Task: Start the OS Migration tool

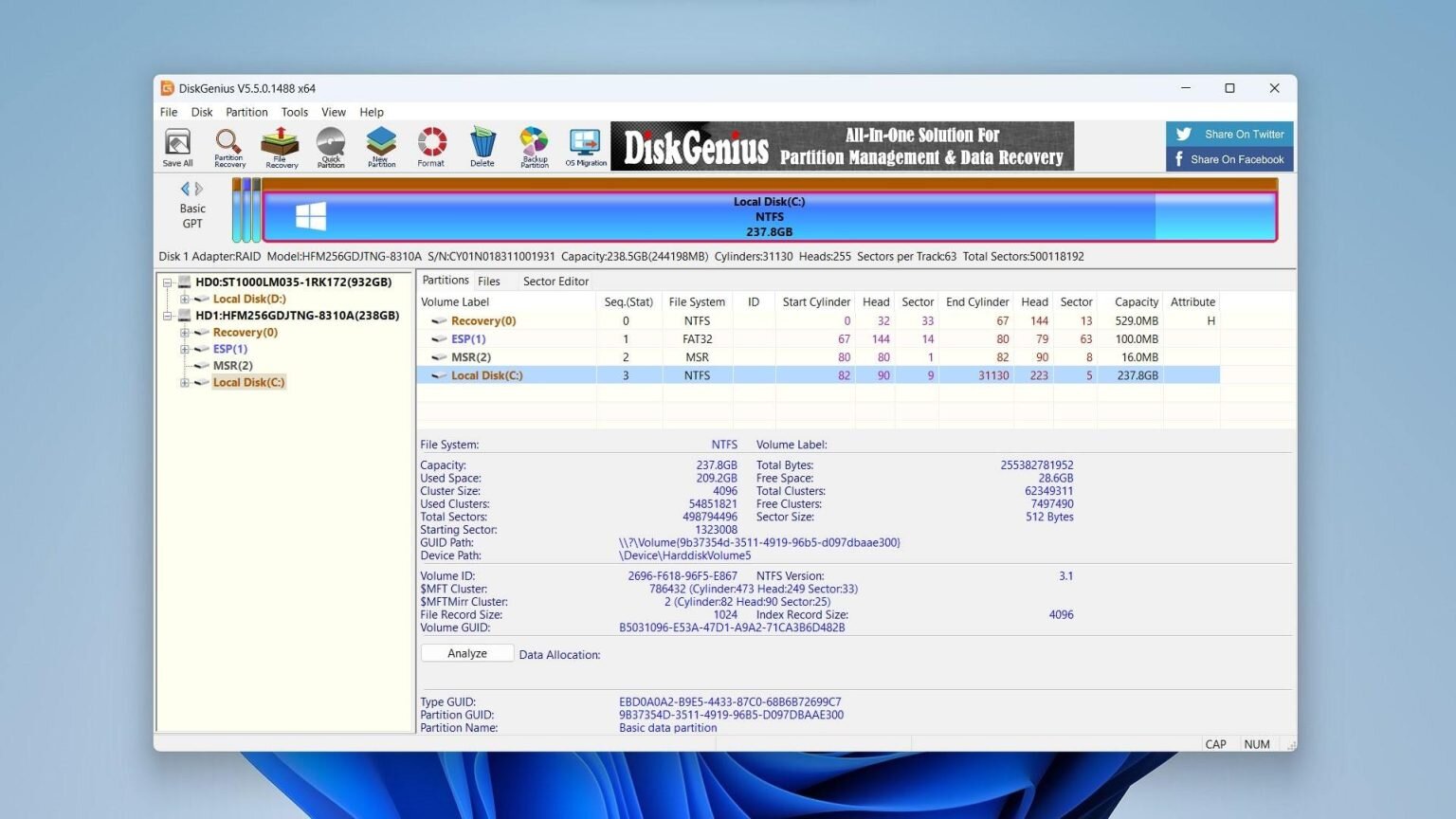Action: (586, 147)
